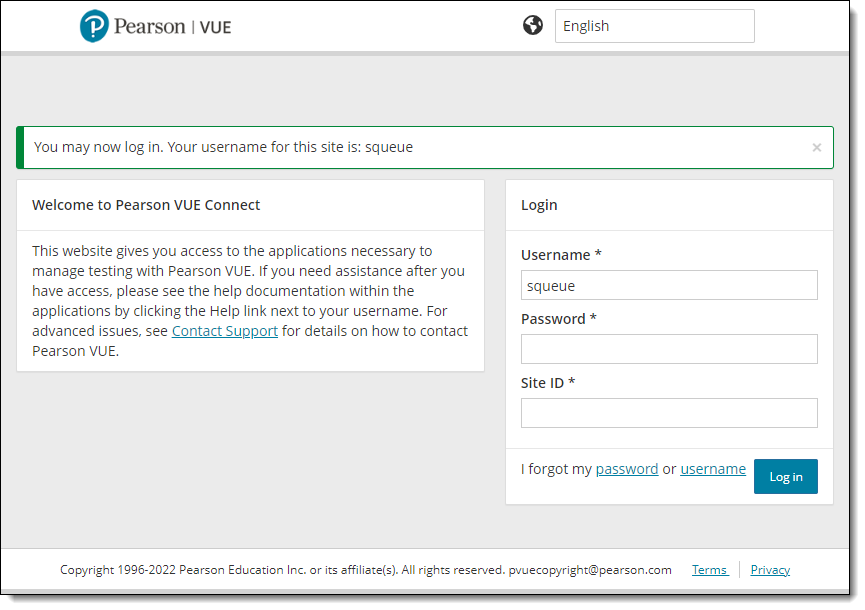This screenshot has height=610, width=865.
Task: Click the Username input field
Action: [669, 285]
